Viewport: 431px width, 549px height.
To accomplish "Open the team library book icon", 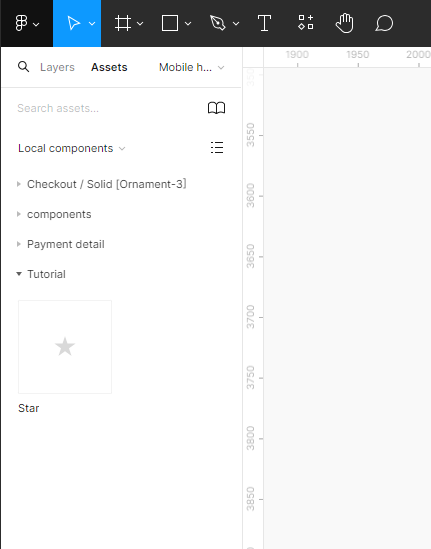I will (x=216, y=108).
